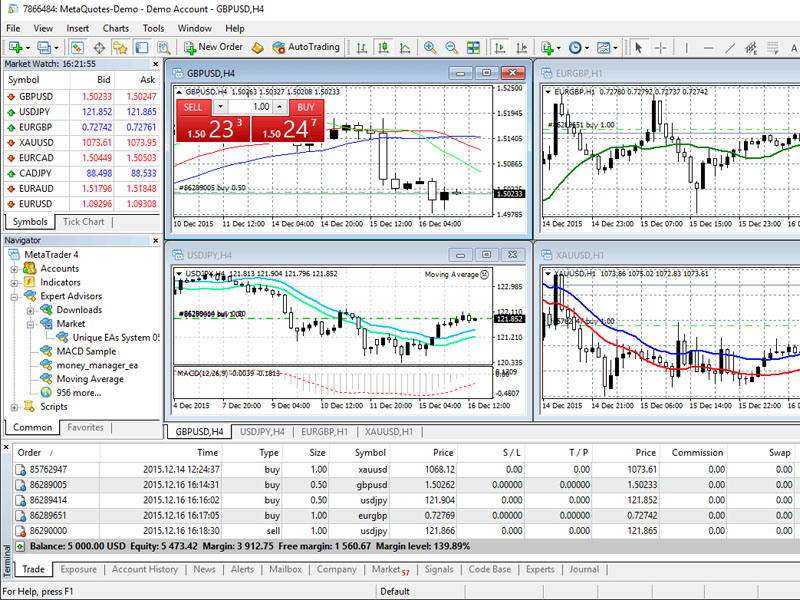Toggle the Navigator panel toolbar button
The image size is (800, 600).
click(120, 47)
